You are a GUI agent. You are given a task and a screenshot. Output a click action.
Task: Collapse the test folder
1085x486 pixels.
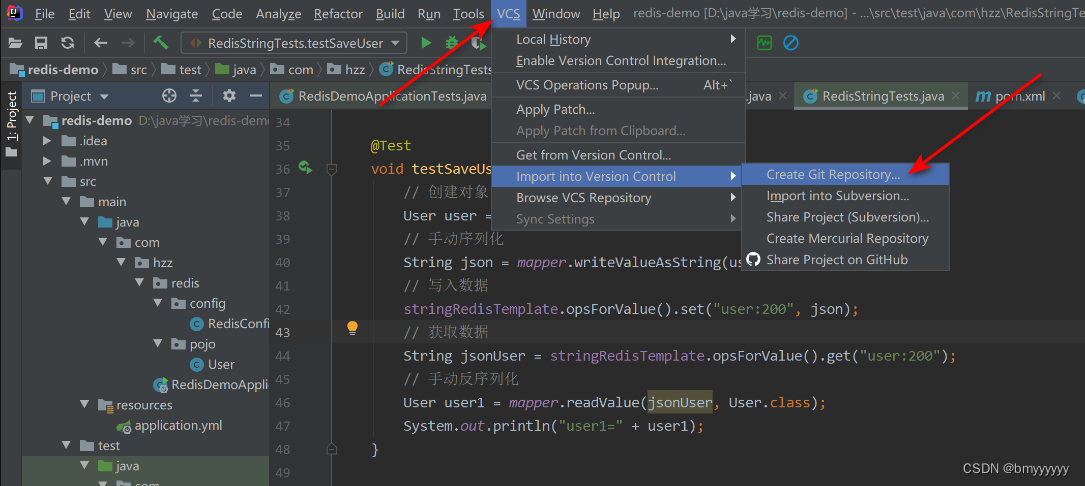tap(66, 445)
